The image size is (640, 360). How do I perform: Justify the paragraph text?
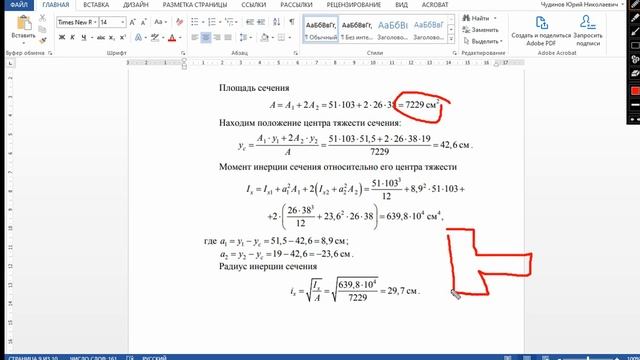(228, 38)
